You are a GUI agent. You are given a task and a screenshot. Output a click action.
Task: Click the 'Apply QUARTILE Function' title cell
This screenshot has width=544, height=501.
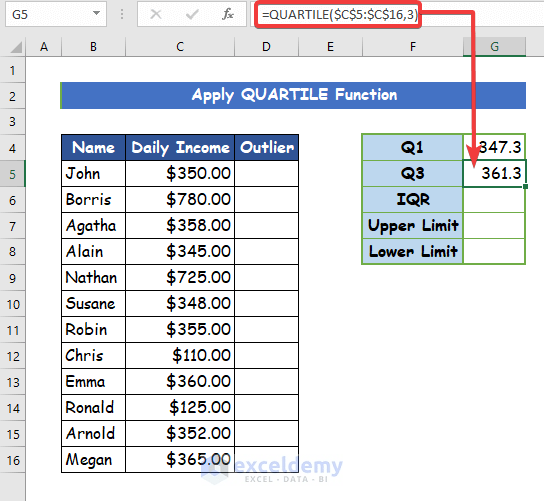coord(294,95)
